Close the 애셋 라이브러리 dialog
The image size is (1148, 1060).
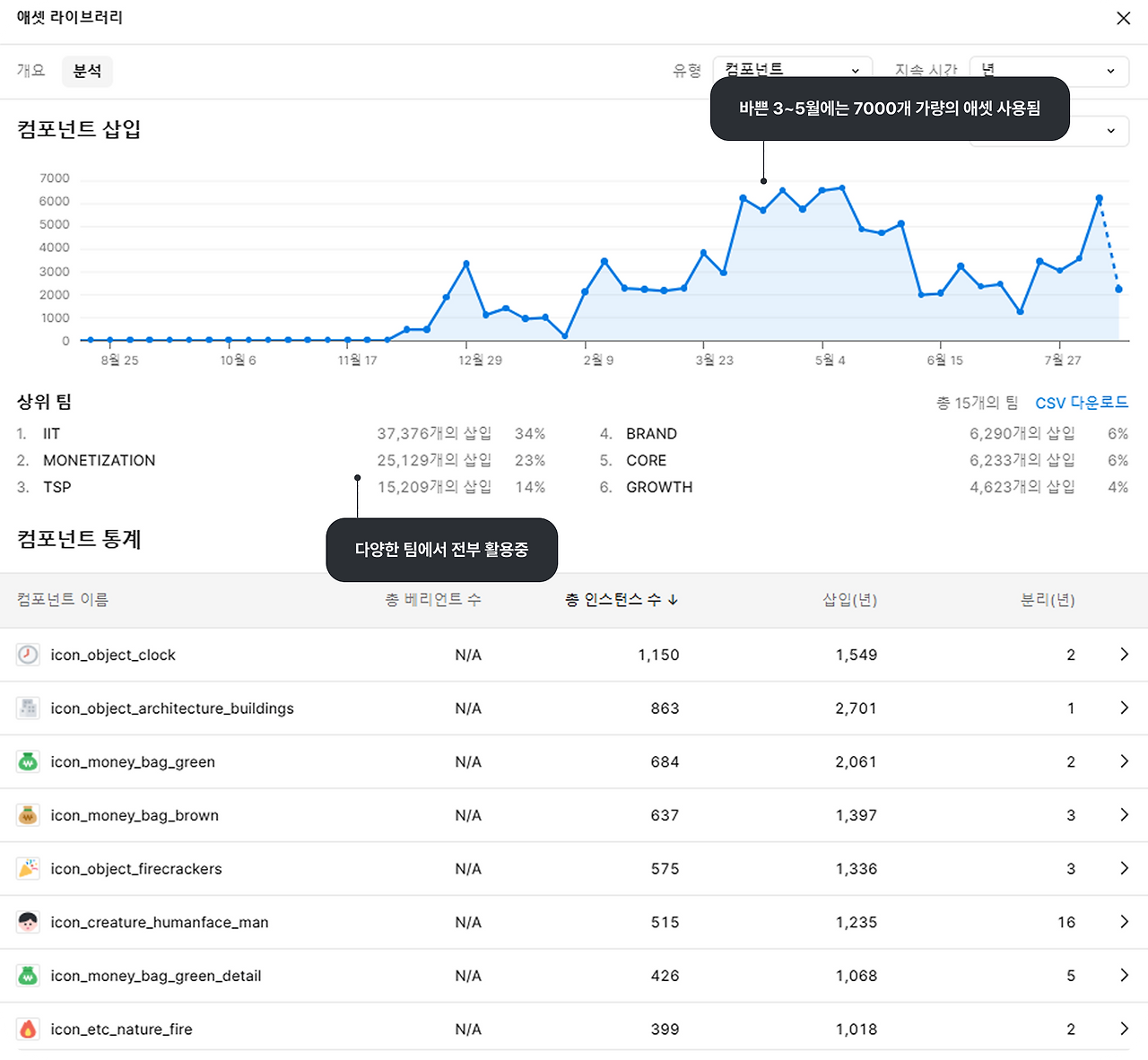pos(1123,18)
